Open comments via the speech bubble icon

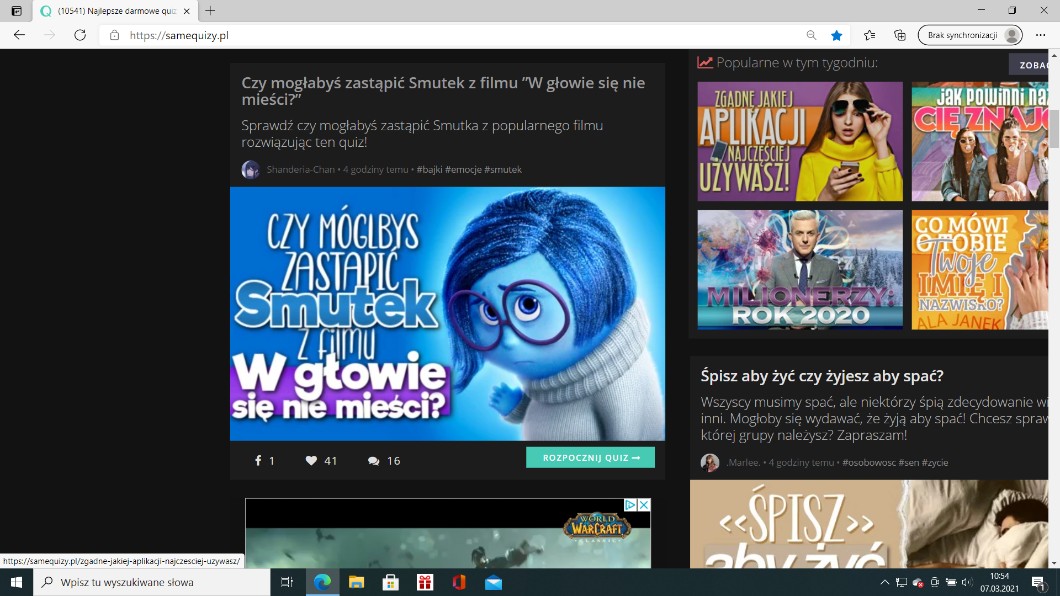(x=373, y=461)
